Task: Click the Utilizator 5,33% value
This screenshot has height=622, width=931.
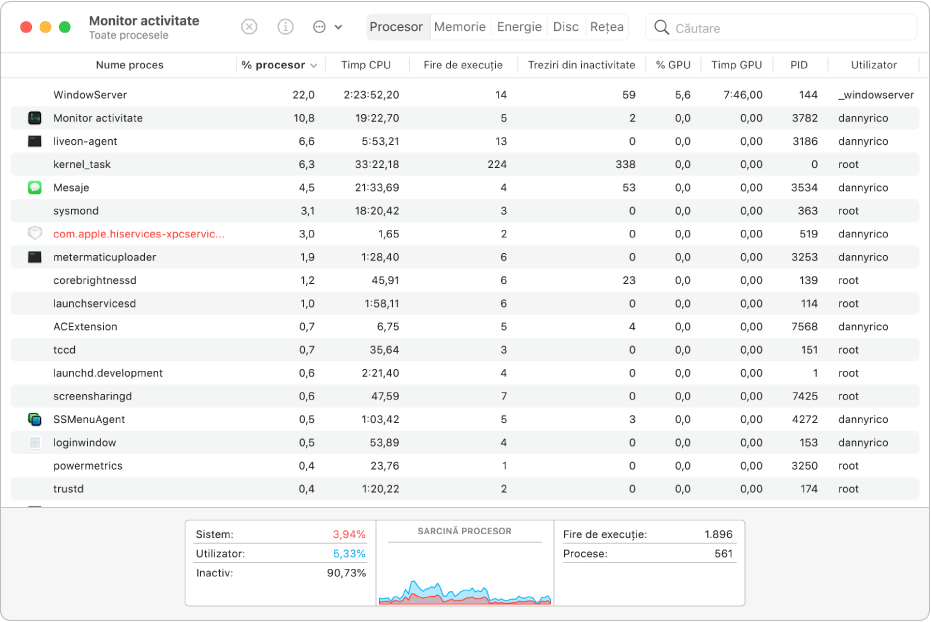Action: [349, 554]
